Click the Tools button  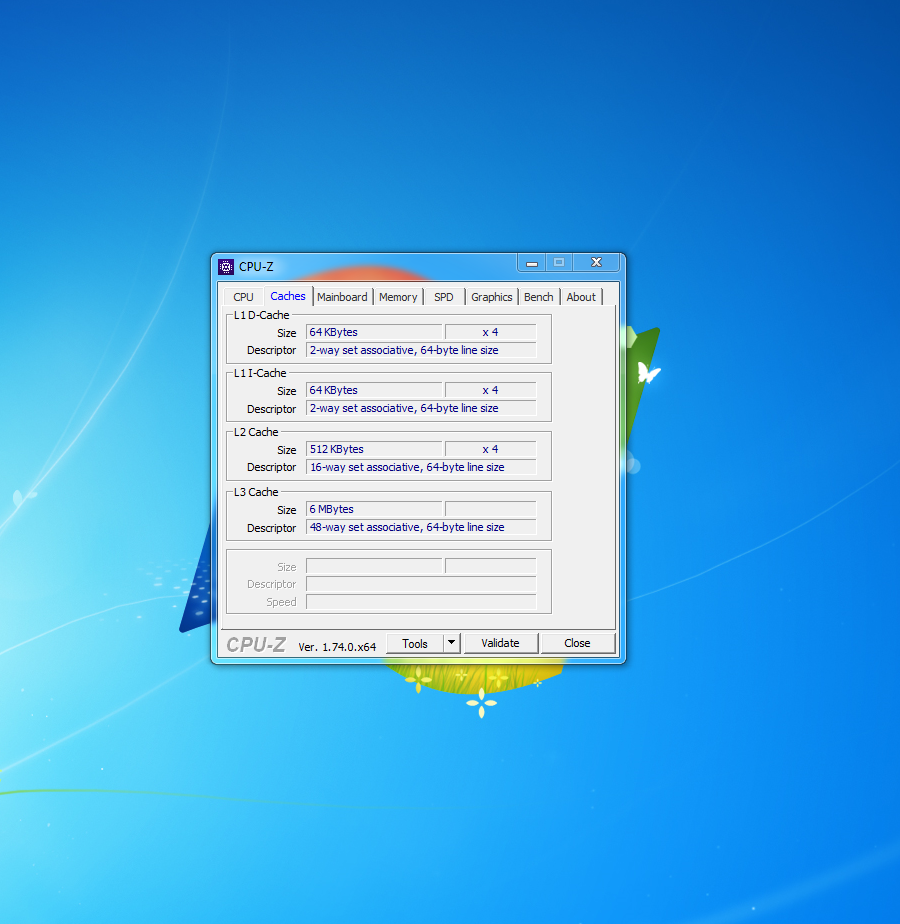415,643
